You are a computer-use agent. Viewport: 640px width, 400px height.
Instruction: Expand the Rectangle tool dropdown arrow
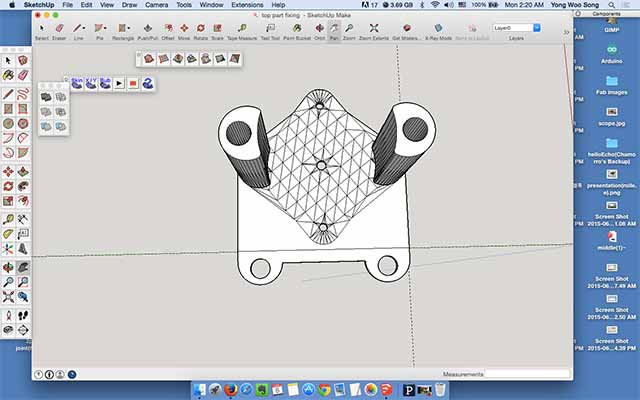click(129, 28)
